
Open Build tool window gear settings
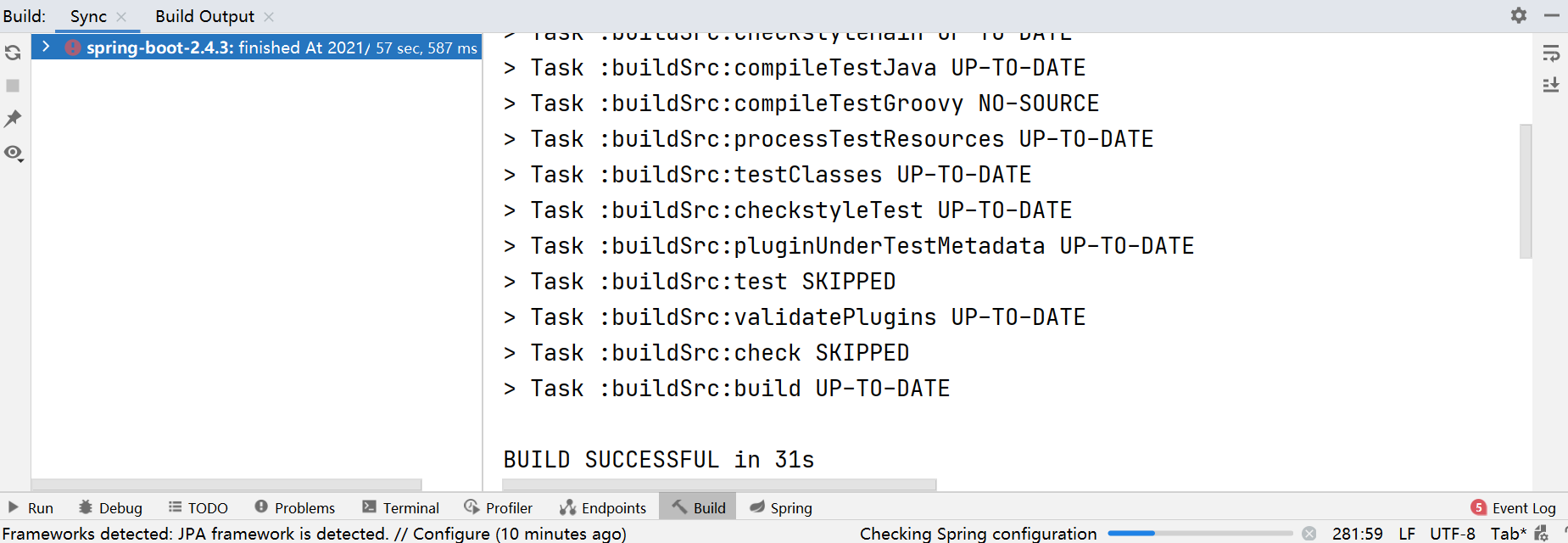click(x=1518, y=15)
